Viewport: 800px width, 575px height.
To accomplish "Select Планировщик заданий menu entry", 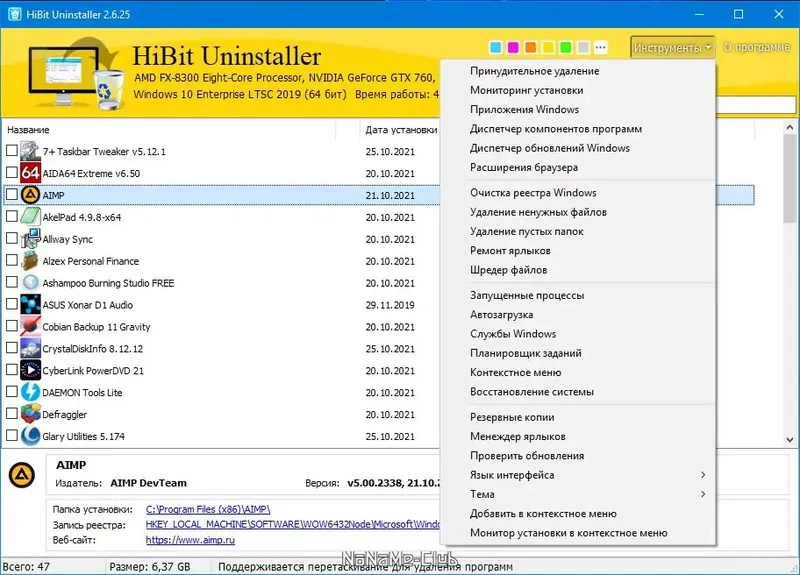I will click(578, 353).
